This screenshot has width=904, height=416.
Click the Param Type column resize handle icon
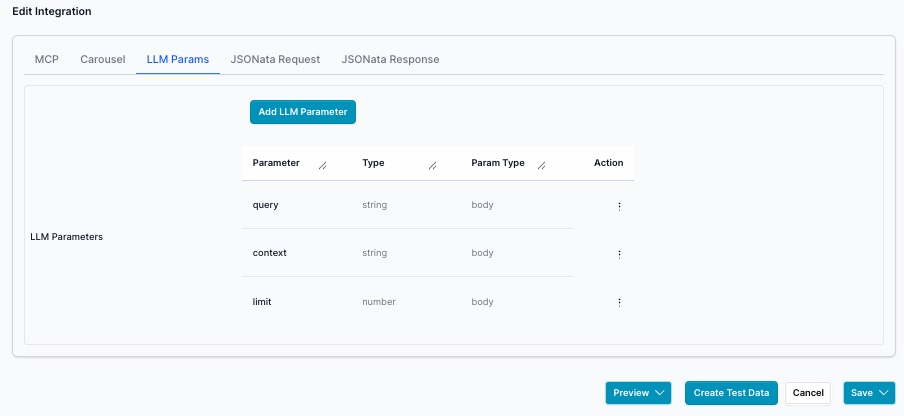tap(541, 166)
